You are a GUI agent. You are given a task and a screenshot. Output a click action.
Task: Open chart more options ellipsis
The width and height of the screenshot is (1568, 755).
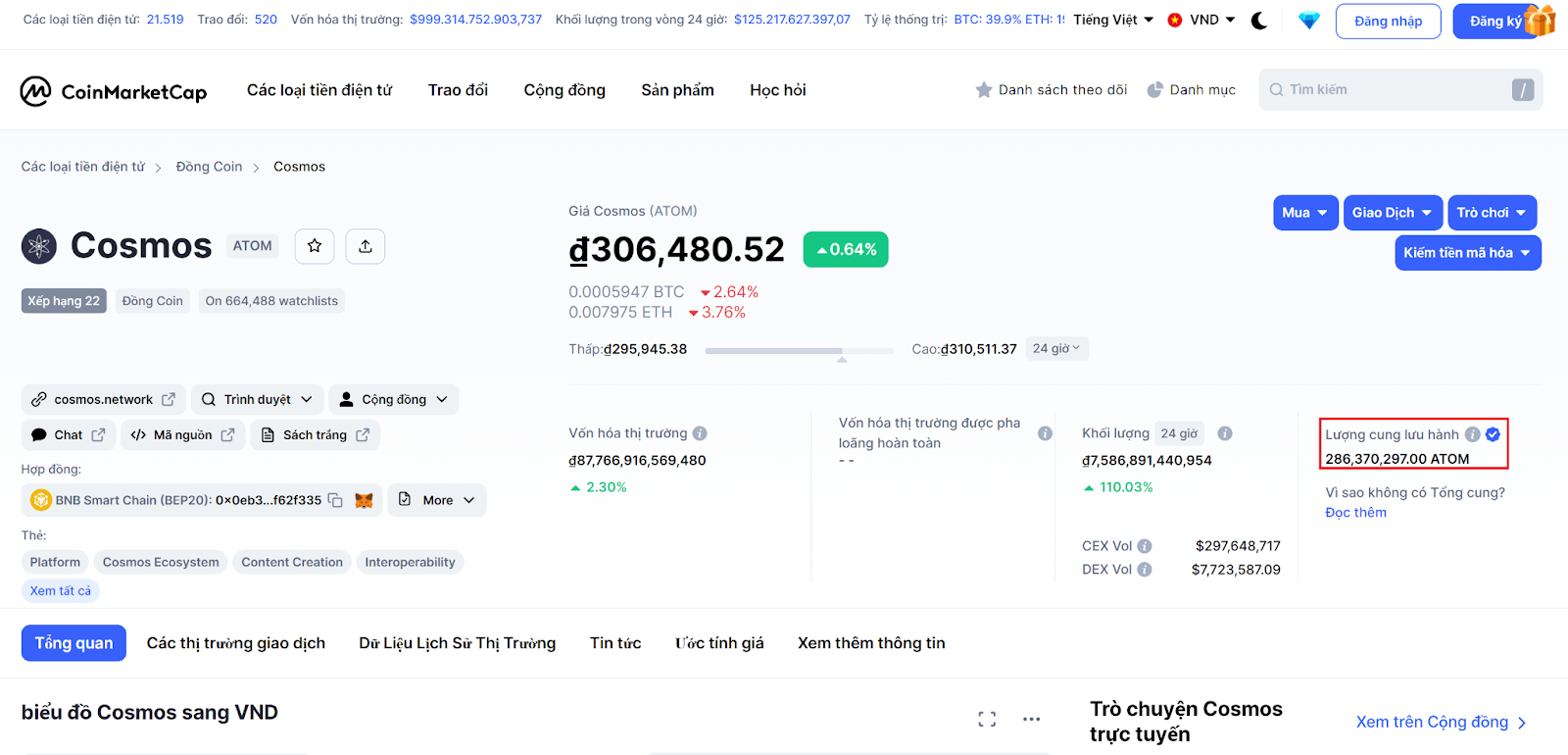coord(1032,720)
